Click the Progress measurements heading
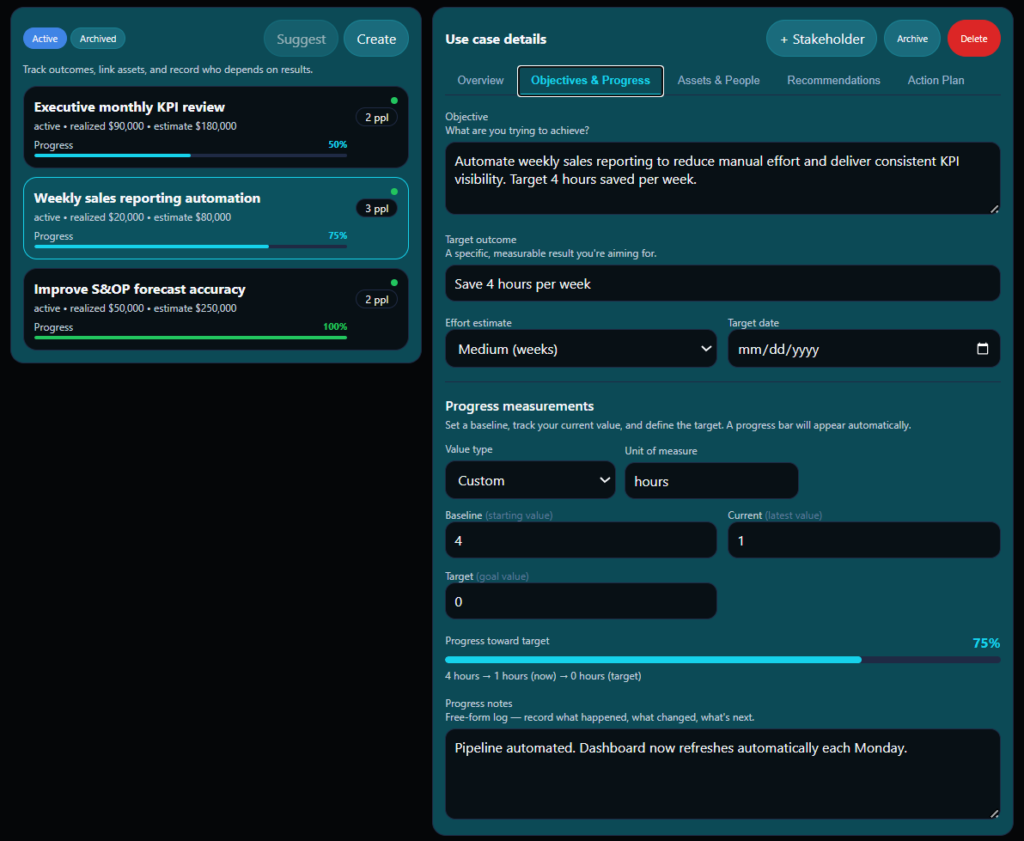 (x=519, y=406)
